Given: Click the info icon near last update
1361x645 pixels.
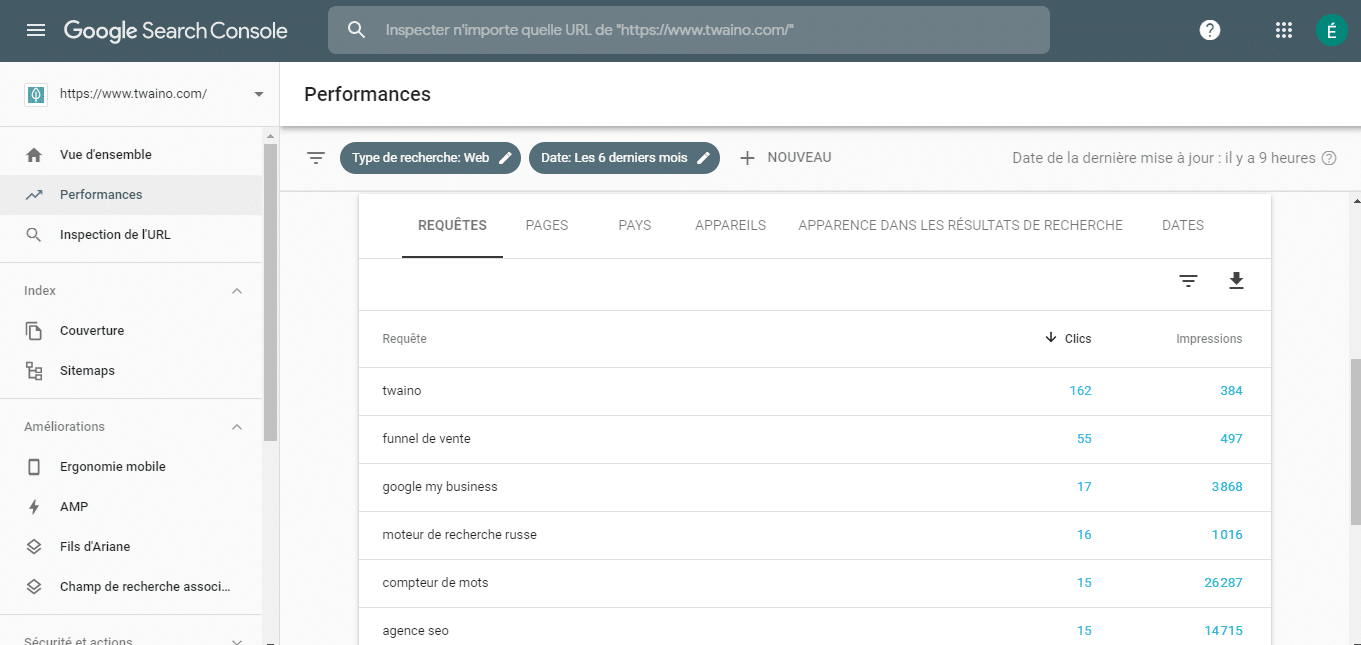Looking at the screenshot, I should (1329, 158).
